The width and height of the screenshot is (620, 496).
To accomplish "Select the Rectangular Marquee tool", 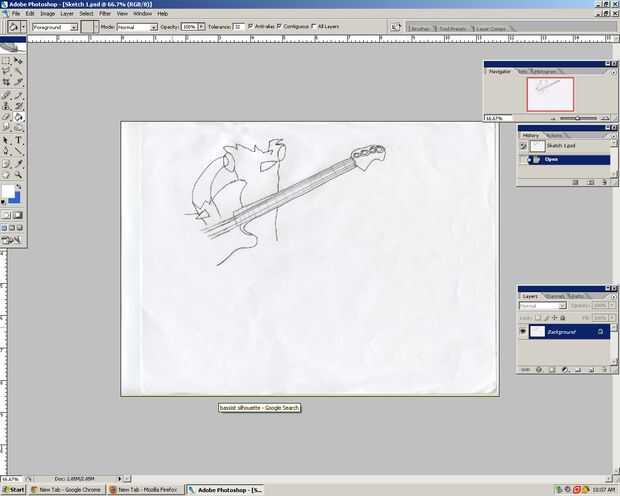I will click(x=6, y=61).
